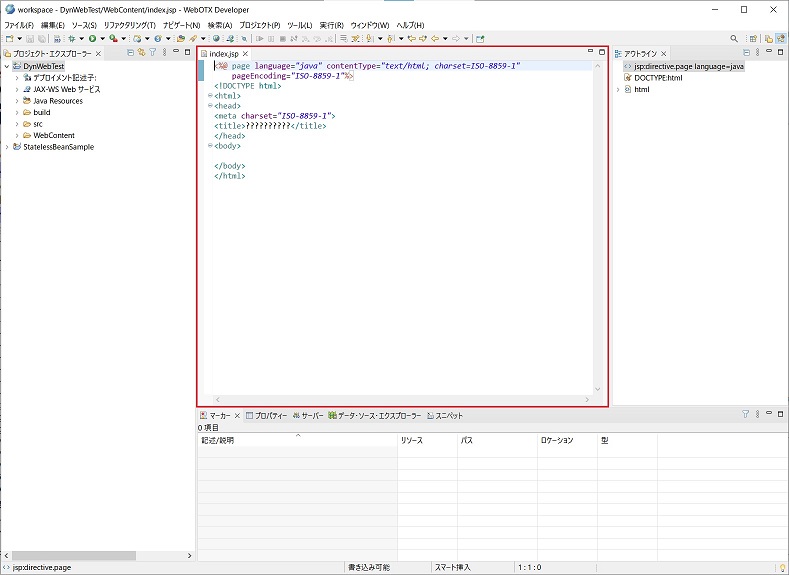Close the index.jsp editor tab
This screenshot has width=789, height=575.
pos(246,53)
